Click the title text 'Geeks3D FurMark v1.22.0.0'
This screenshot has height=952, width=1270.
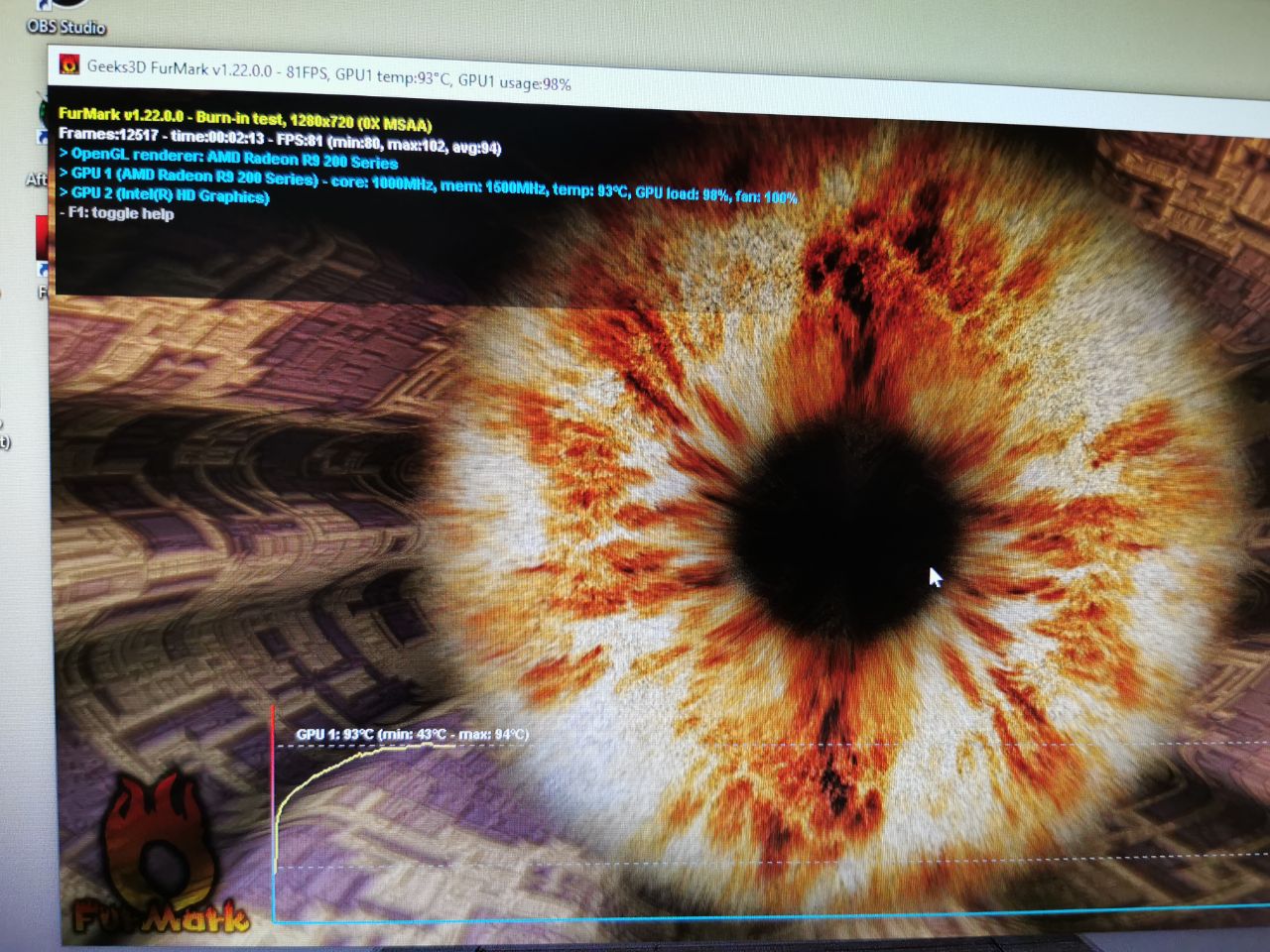click(179, 69)
